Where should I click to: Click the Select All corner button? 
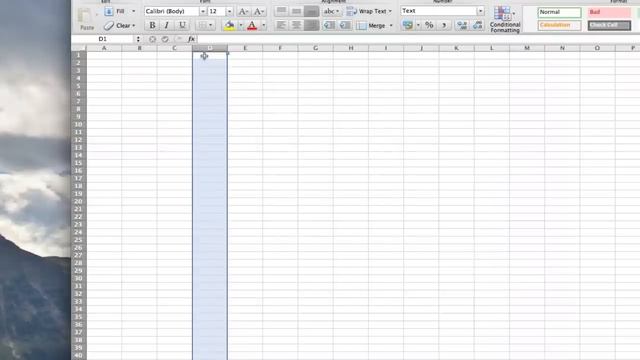[79, 48]
